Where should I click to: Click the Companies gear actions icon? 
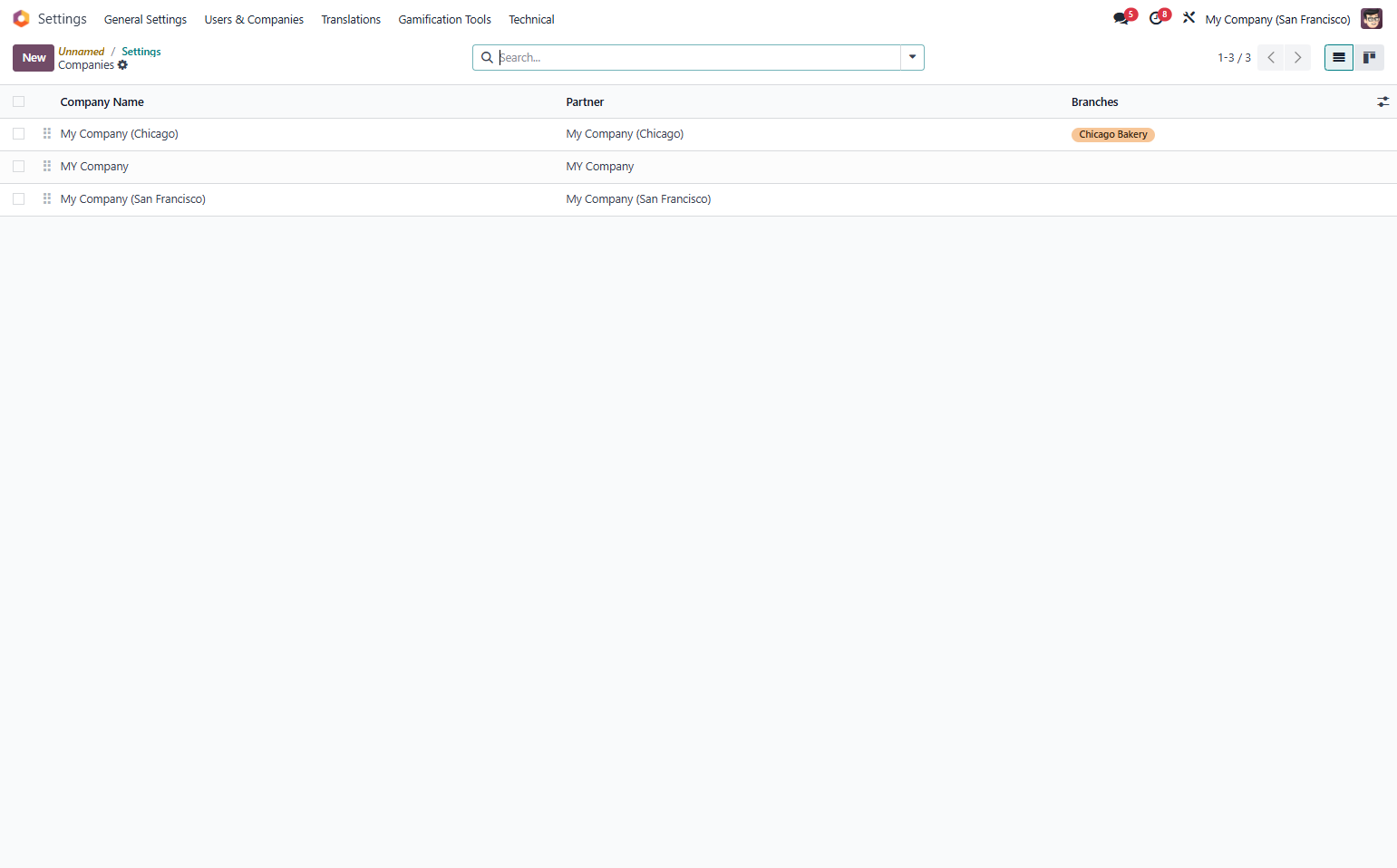click(122, 65)
